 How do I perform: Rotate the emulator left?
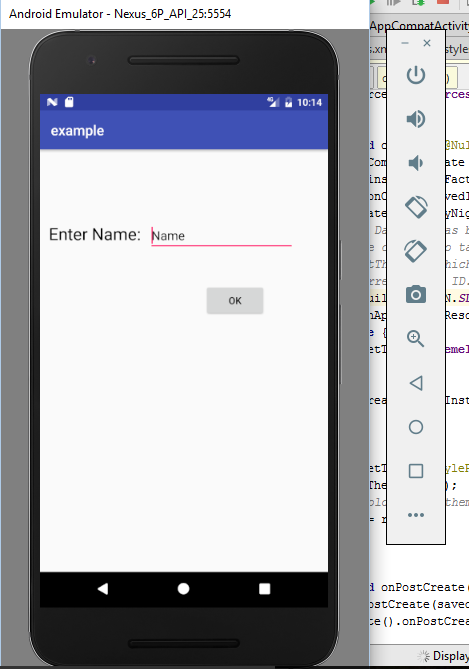pyautogui.click(x=416, y=207)
